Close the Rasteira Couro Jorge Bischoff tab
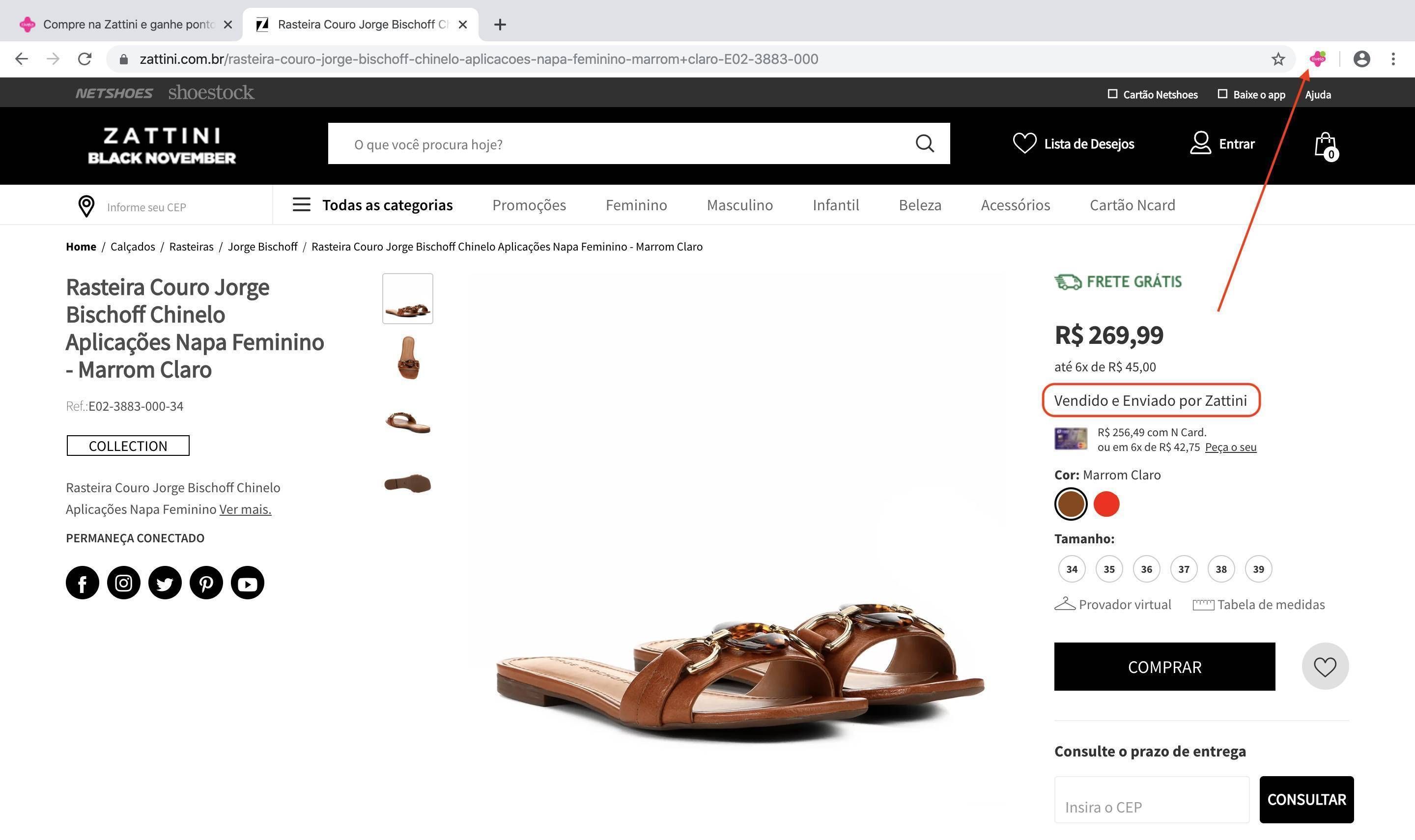Viewport: 1415px width, 840px height. pyautogui.click(x=462, y=25)
